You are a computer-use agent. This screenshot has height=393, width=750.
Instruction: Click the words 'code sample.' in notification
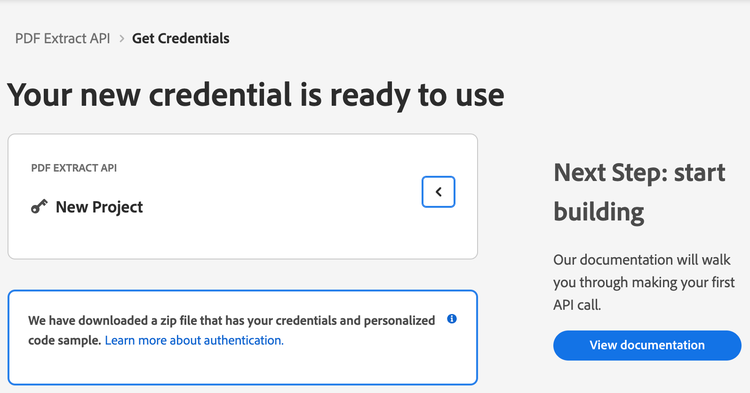pyautogui.click(x=65, y=340)
